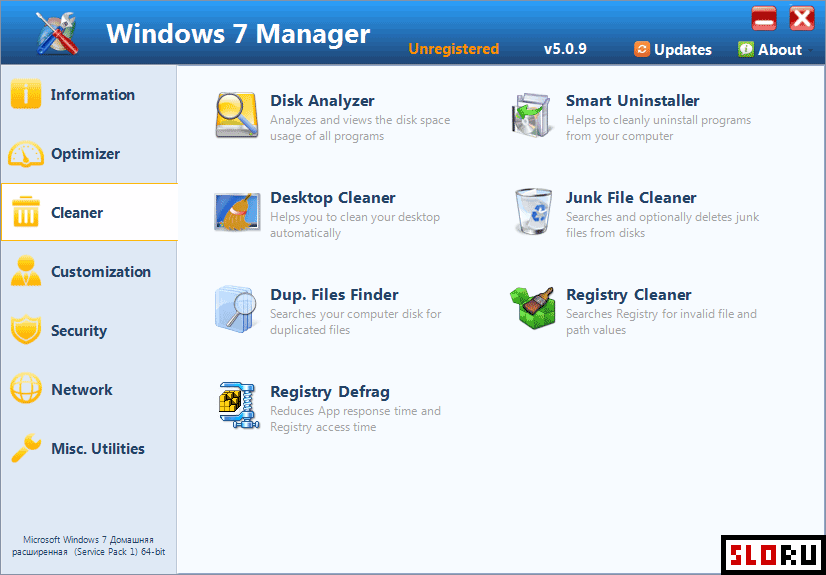Click the Unregistered status link
The image size is (826, 575).
coord(454,49)
